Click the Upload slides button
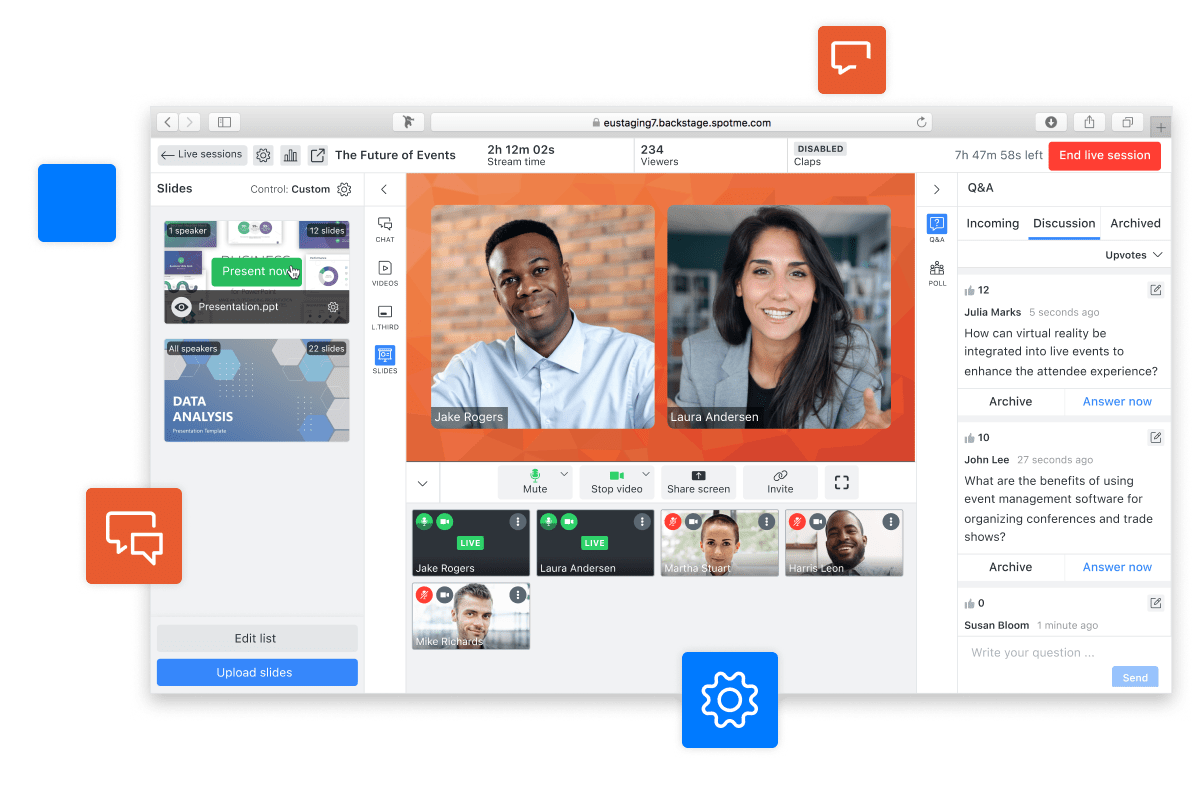 256,672
